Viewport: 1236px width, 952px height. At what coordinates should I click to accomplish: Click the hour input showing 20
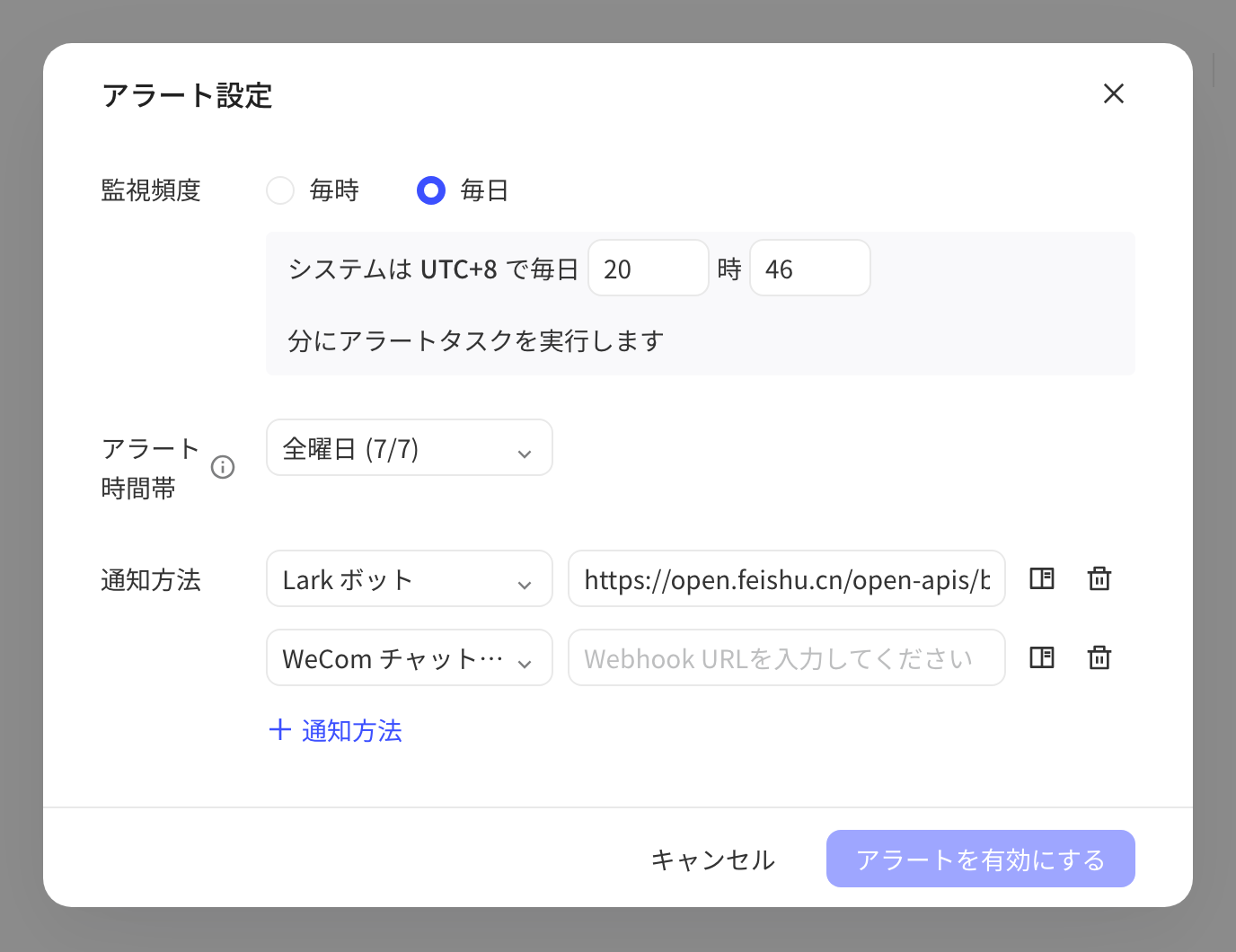tap(649, 268)
